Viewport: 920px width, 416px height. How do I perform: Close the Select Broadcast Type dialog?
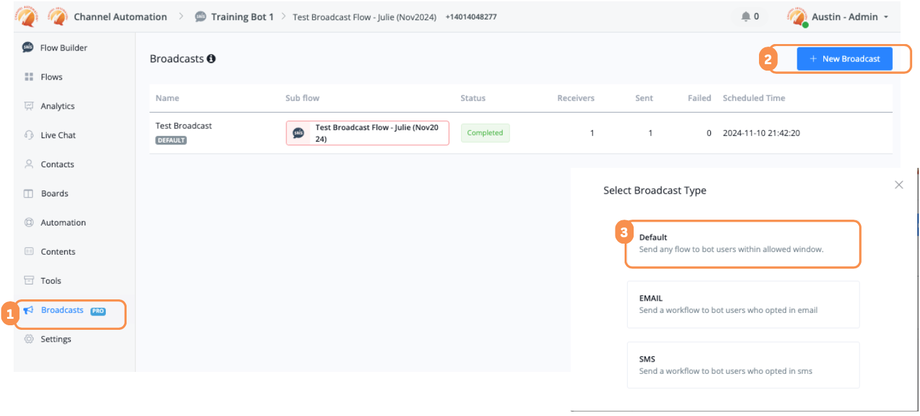(x=899, y=185)
